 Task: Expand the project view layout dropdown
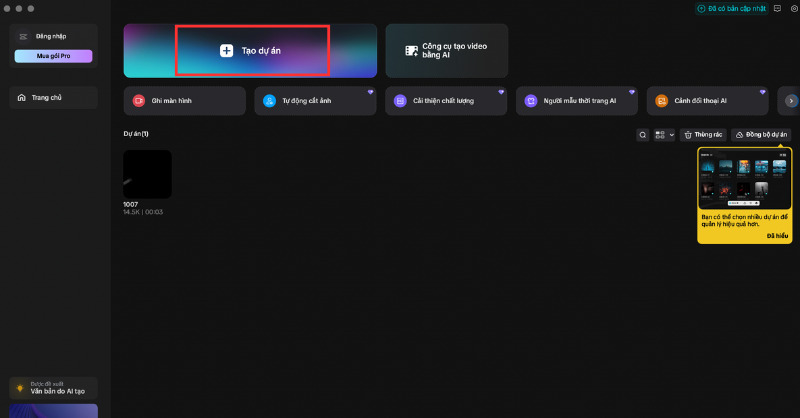click(x=664, y=134)
